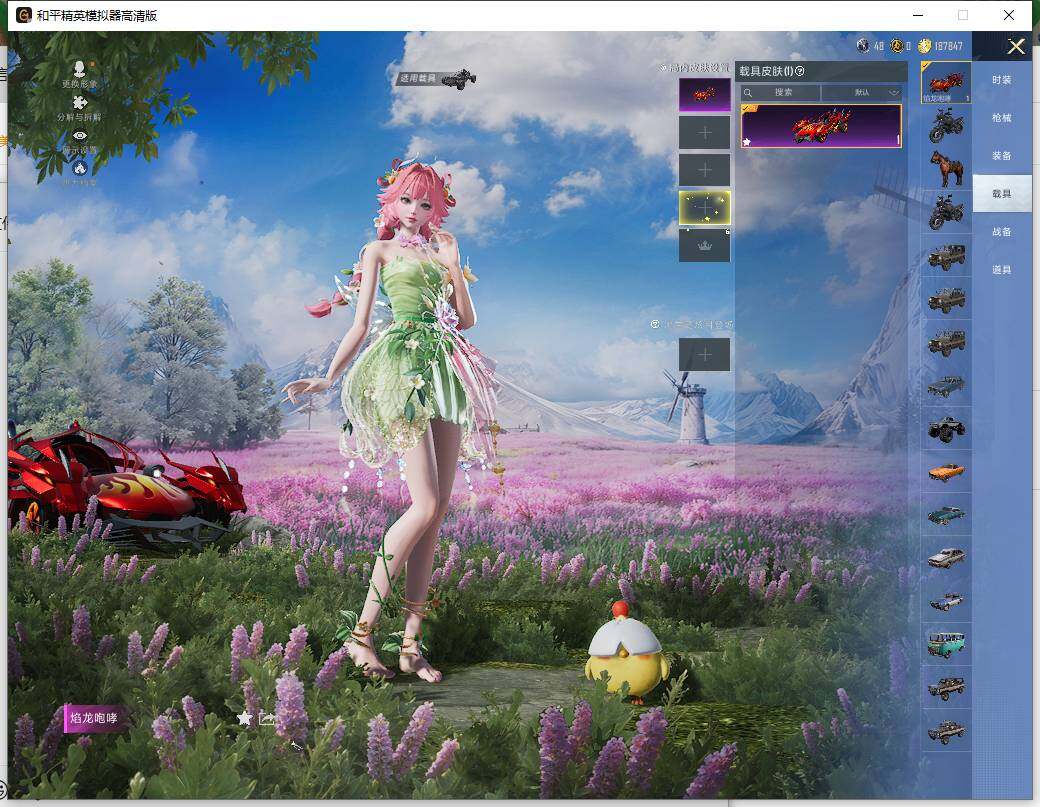Viewport: 1040px width, 807px height.
Task: Select the orange car in vehicle list
Action: [945, 471]
